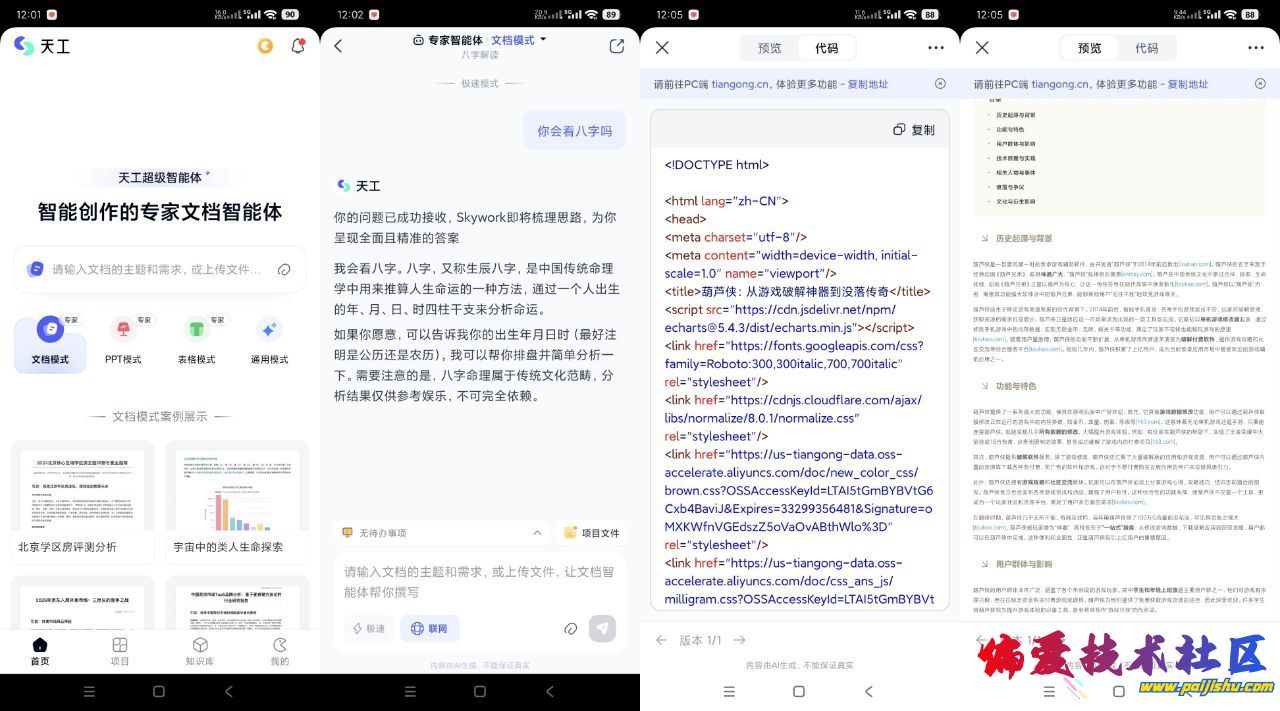Dismiss the PC notice banner in code view

pyautogui.click(x=940, y=84)
